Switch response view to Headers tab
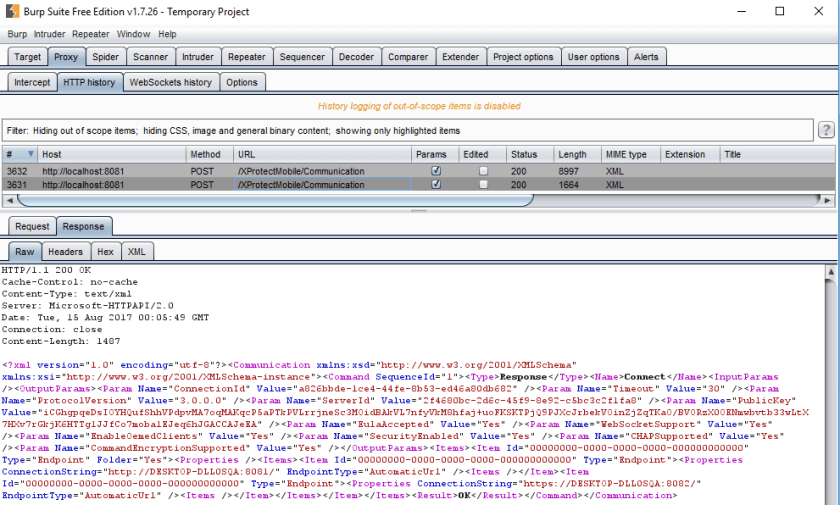Image resolution: width=840 pixels, height=505 pixels. point(66,252)
